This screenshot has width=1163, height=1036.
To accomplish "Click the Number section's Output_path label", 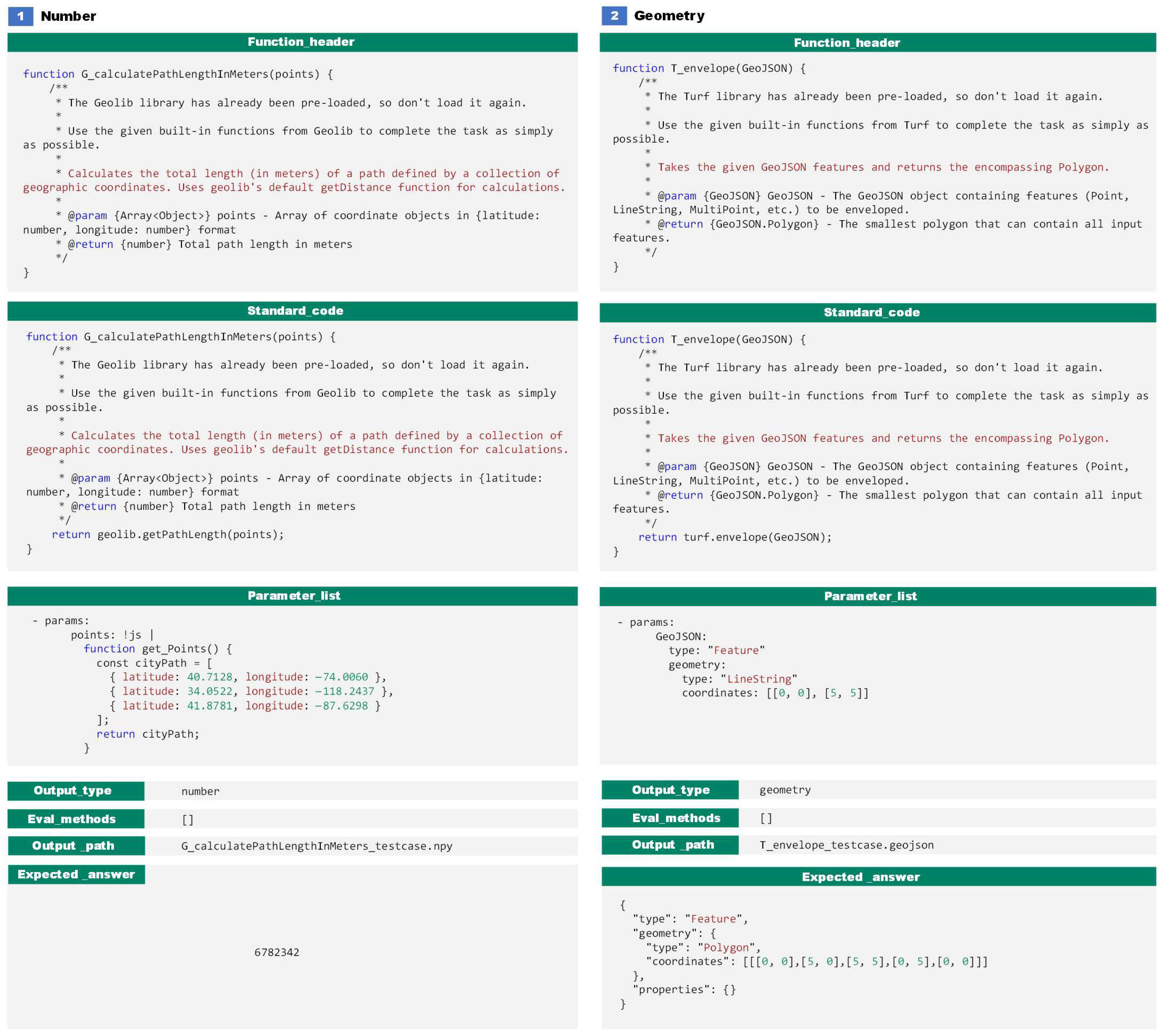I will (76, 845).
